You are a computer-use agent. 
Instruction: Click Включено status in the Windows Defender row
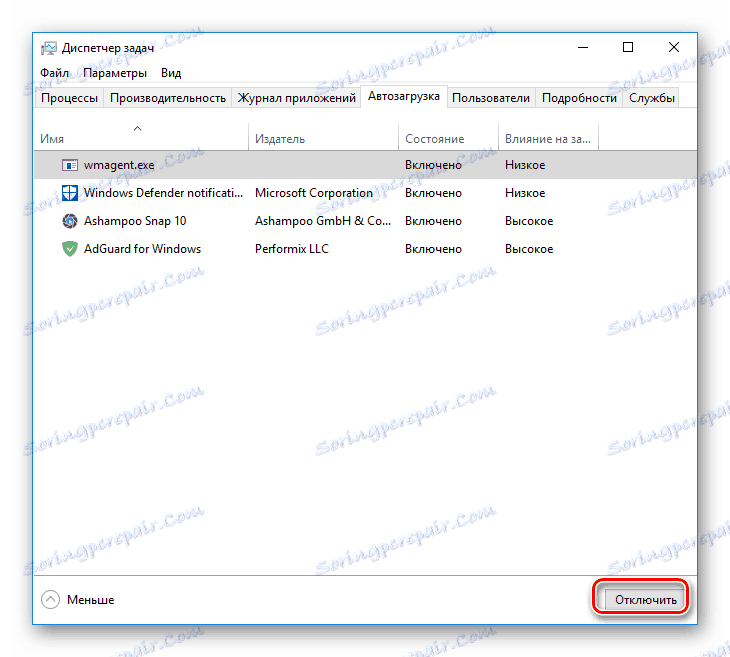(433, 193)
